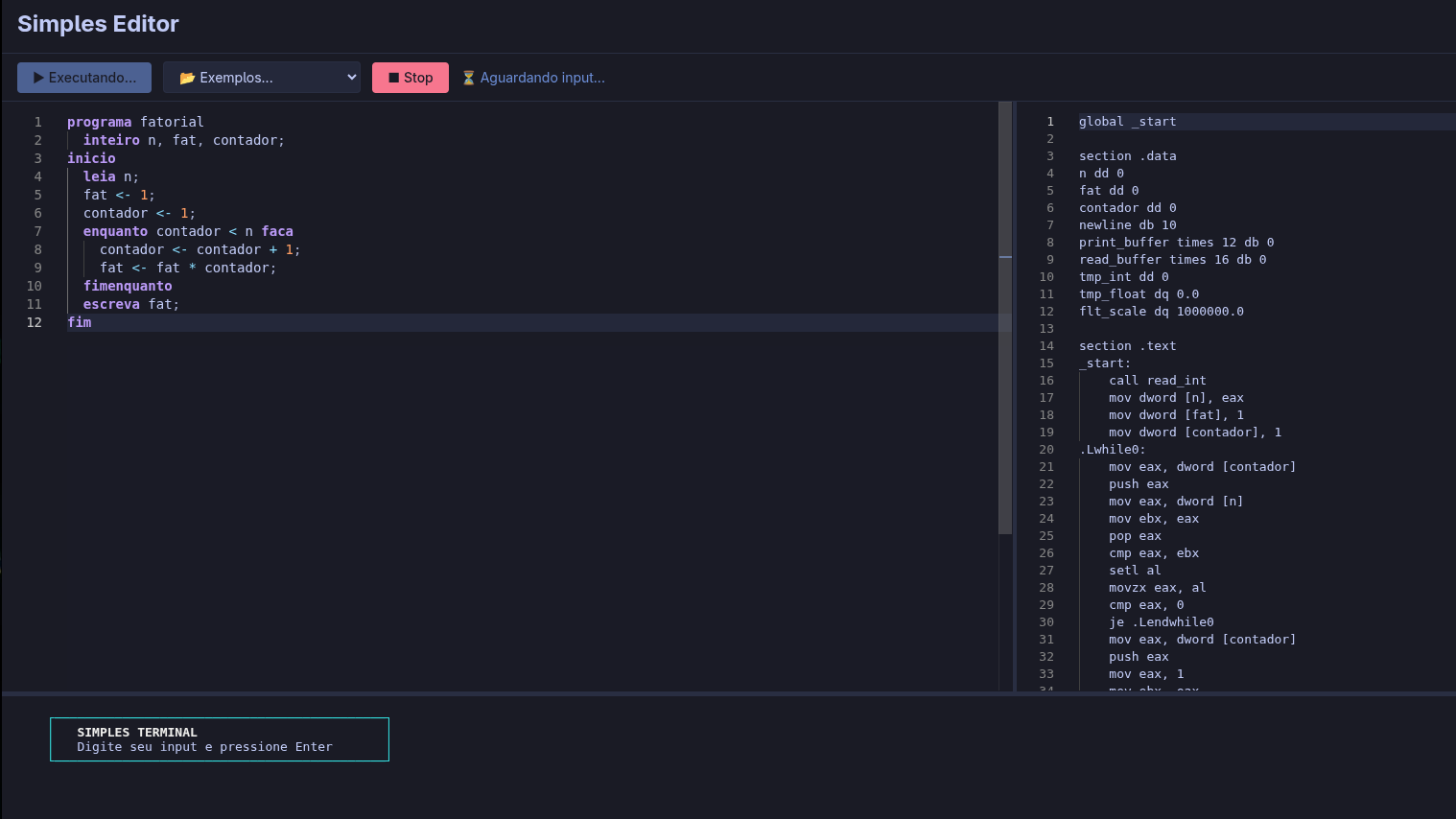Click the 'contador <- 1;' line
The width and height of the screenshot is (1456, 819).
tap(139, 213)
